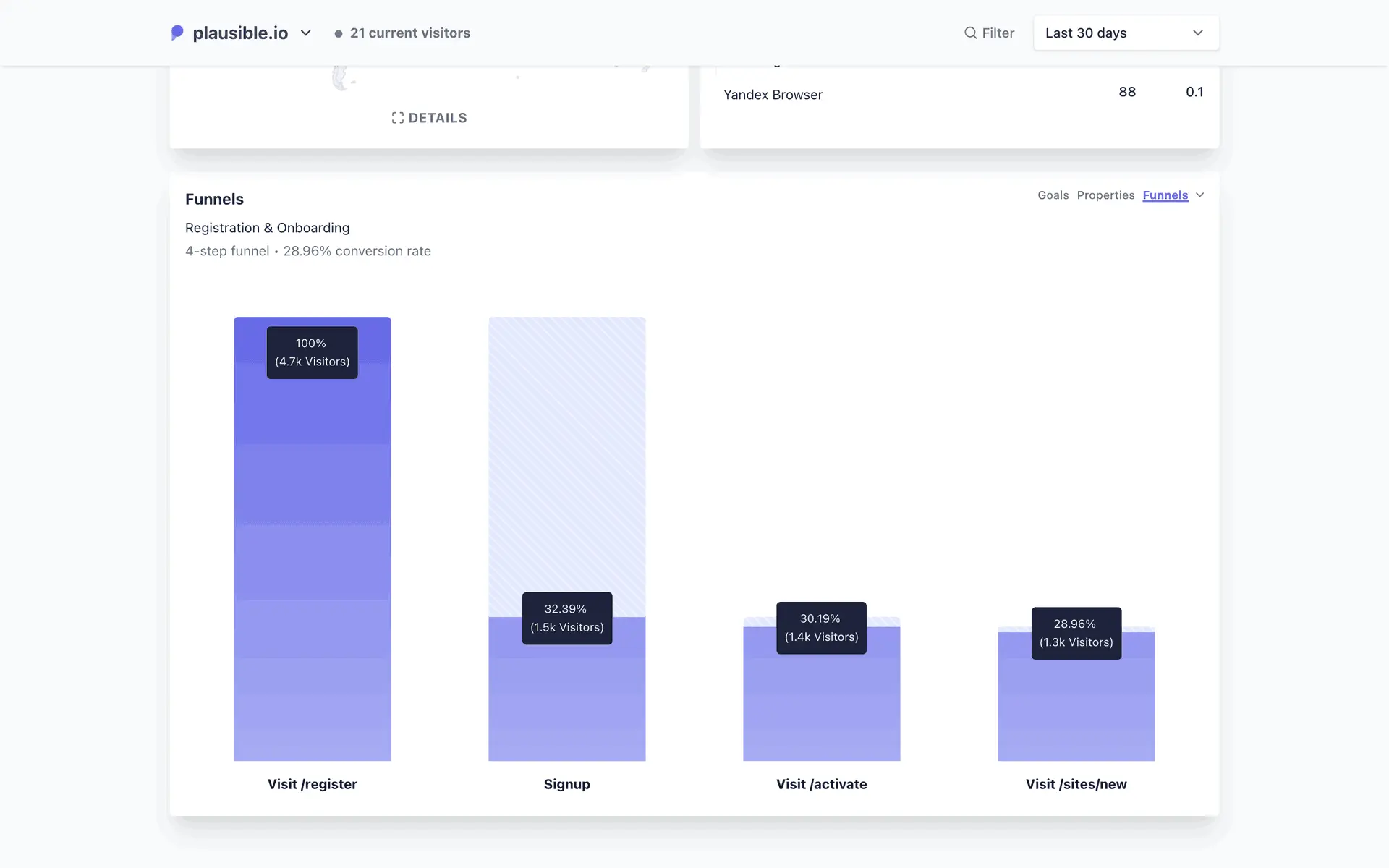This screenshot has height=868, width=1389.
Task: Open the map DETAILS view
Action: [437, 118]
